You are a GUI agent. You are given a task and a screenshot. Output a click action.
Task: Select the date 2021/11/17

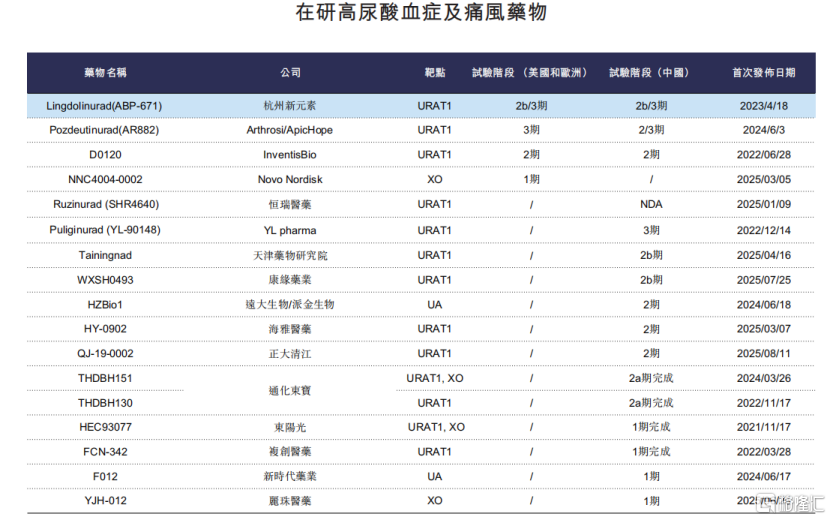pos(764,427)
